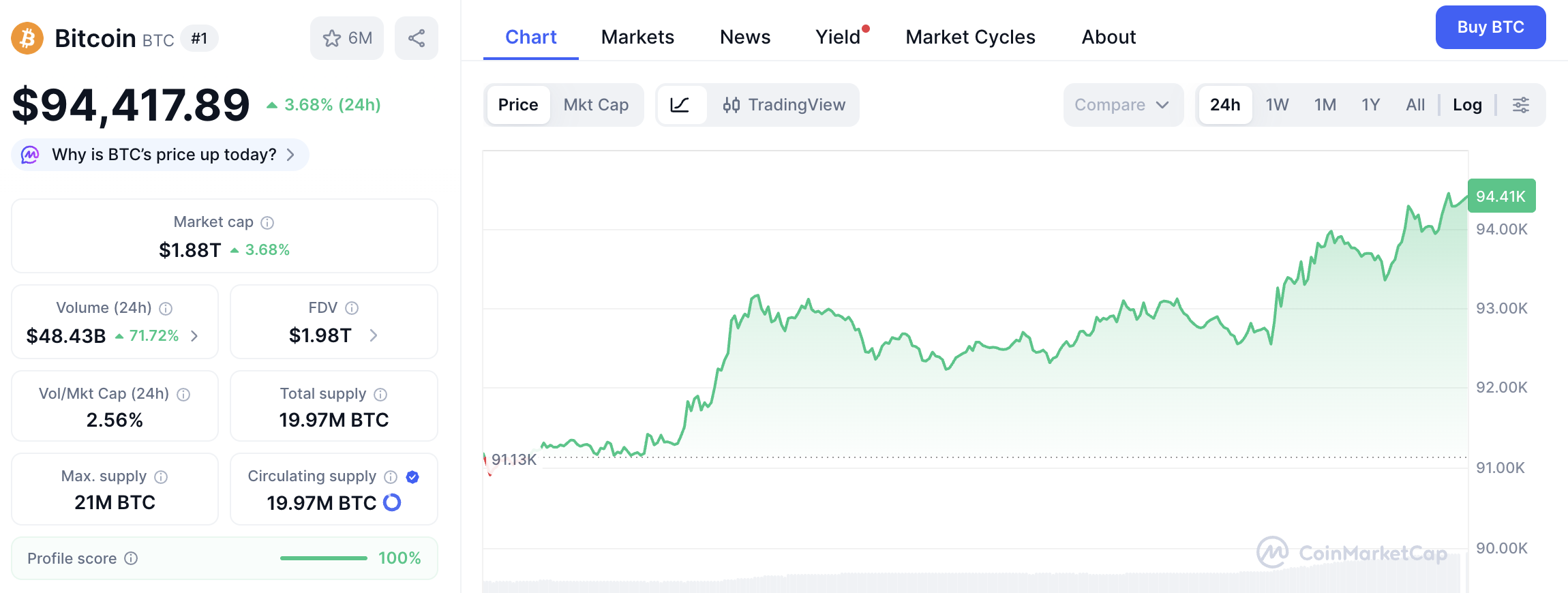Switch to the Market Cycles tab
Image resolution: width=1568 pixels, height=593 pixels.
[x=970, y=37]
